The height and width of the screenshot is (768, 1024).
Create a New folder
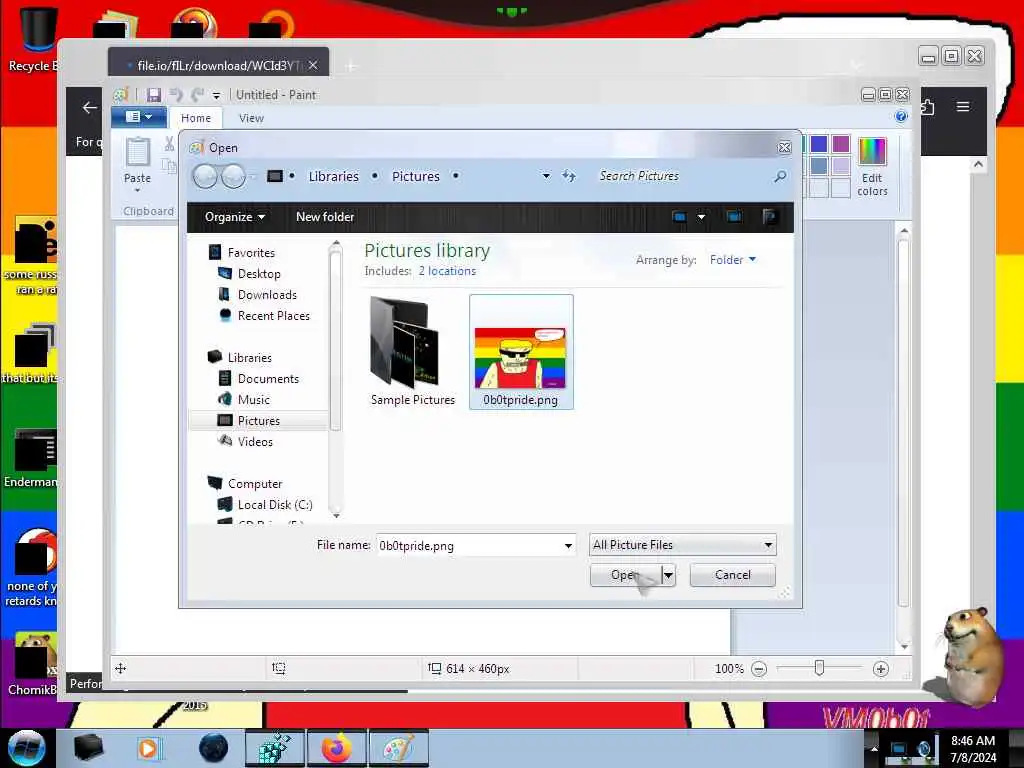[325, 217]
